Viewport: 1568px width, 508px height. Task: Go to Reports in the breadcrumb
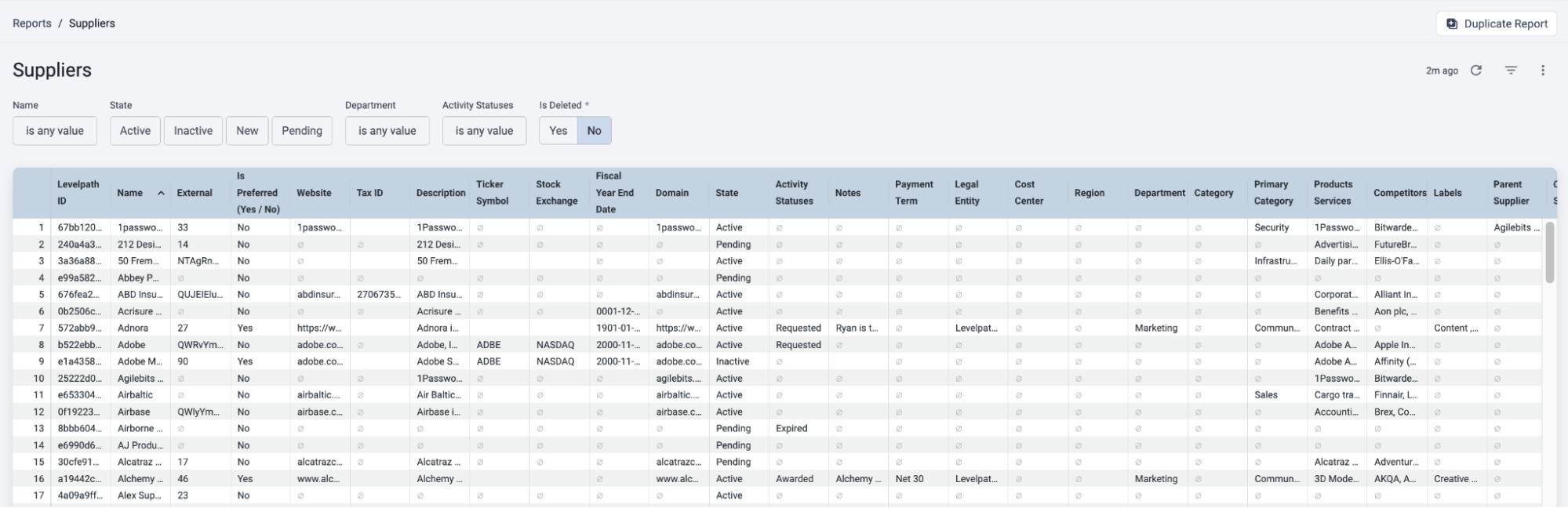click(x=32, y=24)
